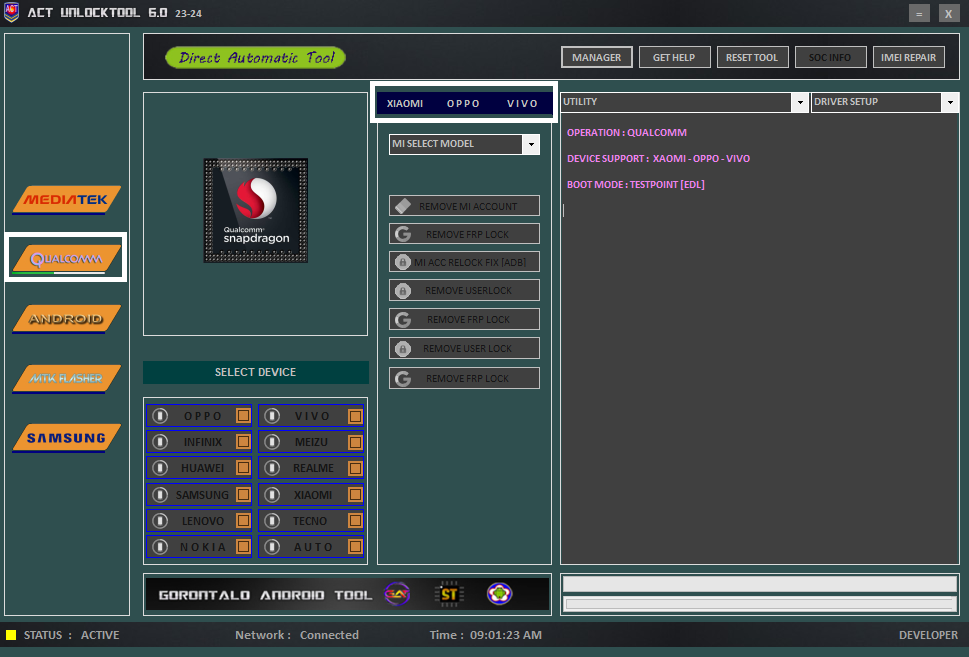Viewport: 969px width, 657px height.
Task: Click the Time 09:01:23 AM status text
Action: [x=486, y=635]
